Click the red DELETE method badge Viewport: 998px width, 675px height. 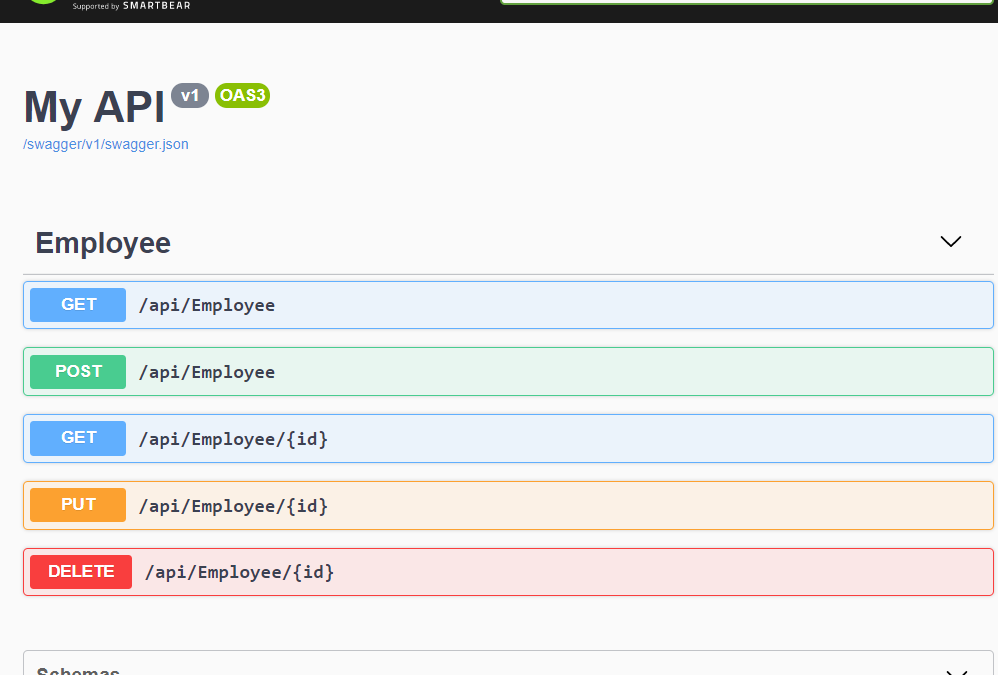pyautogui.click(x=81, y=572)
